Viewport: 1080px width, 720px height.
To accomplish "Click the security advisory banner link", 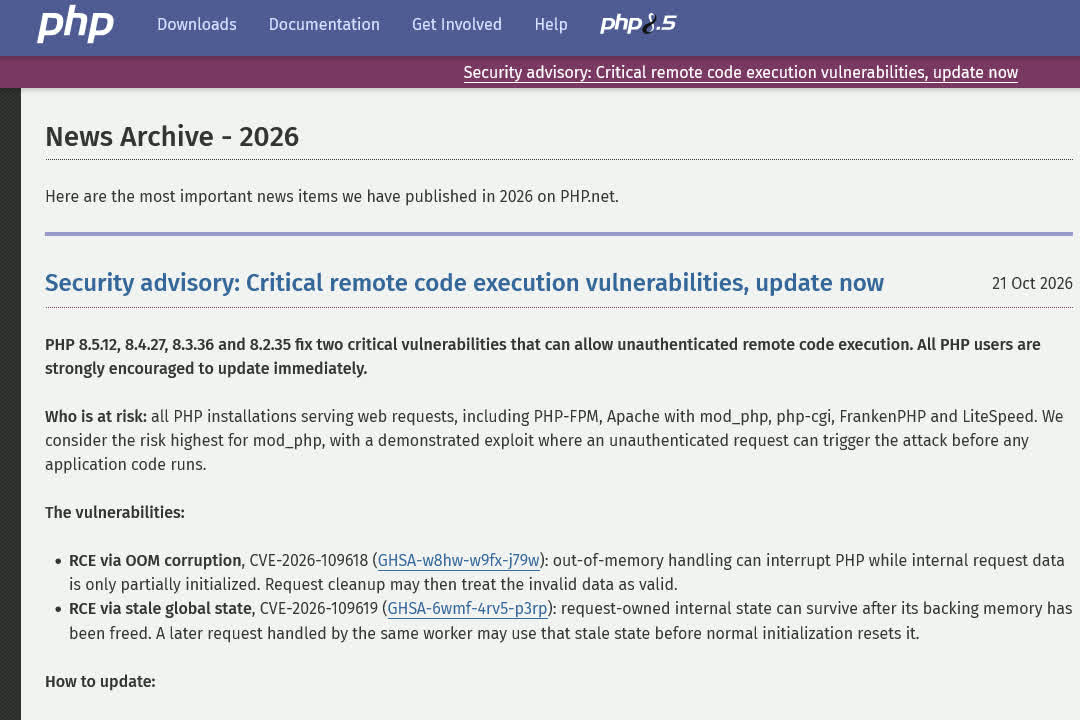I will point(740,72).
